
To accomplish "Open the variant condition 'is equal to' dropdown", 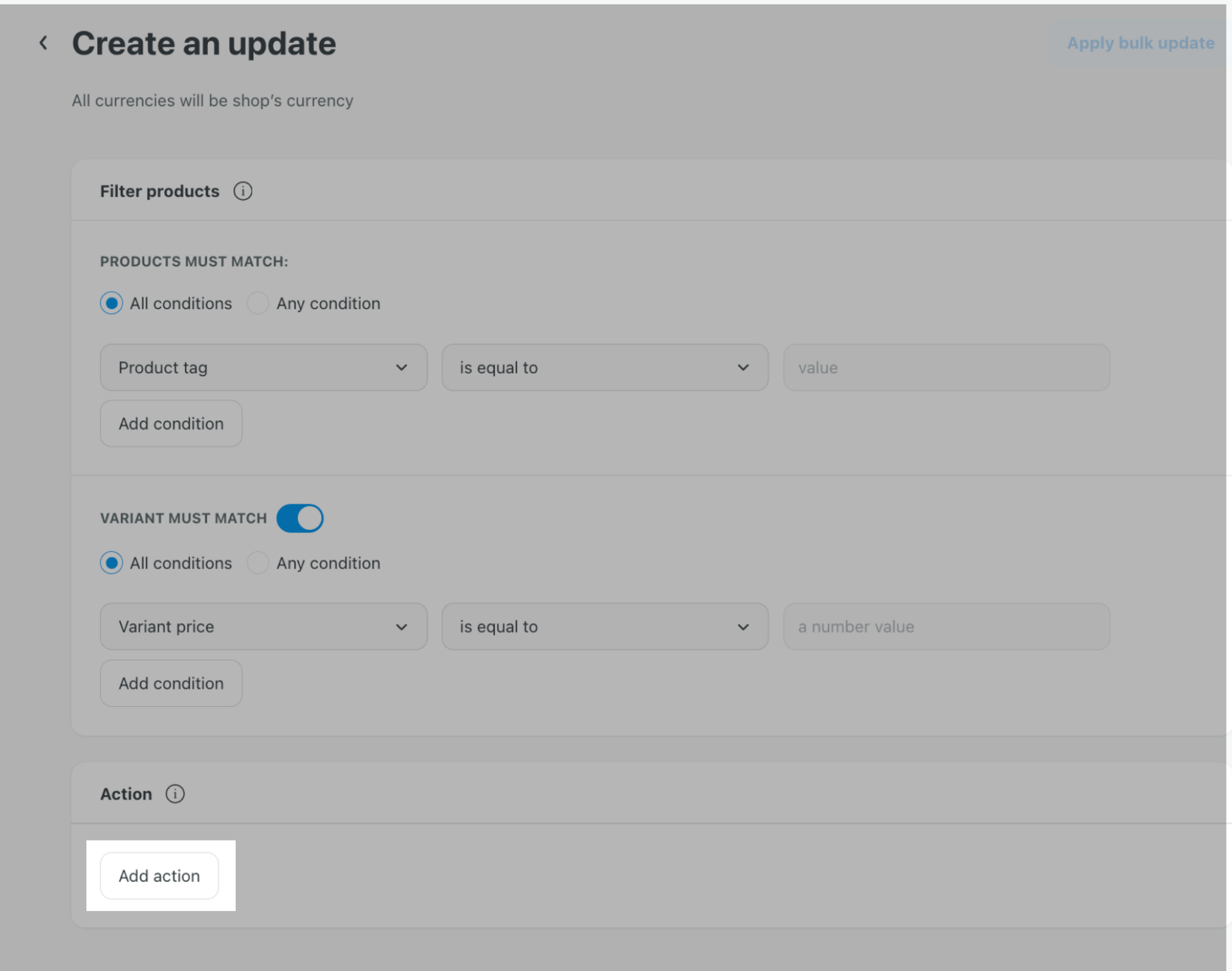I will click(605, 627).
